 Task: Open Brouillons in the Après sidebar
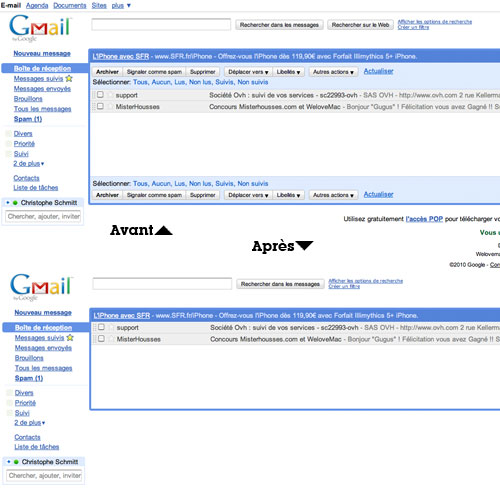tap(29, 358)
